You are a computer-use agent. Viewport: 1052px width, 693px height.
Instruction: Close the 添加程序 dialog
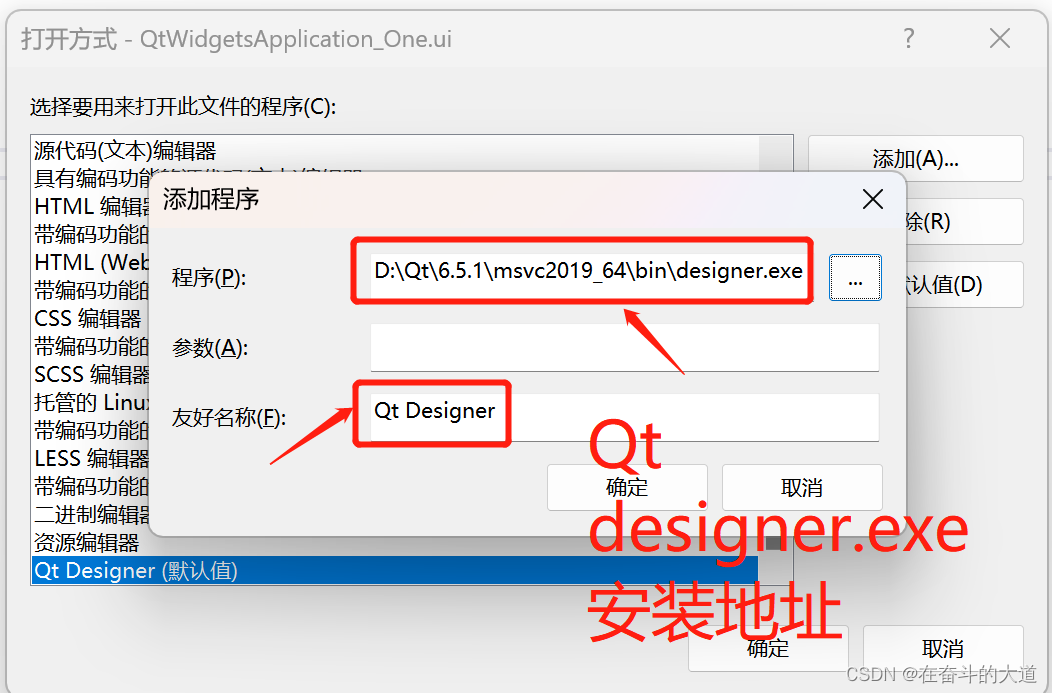[x=872, y=199]
